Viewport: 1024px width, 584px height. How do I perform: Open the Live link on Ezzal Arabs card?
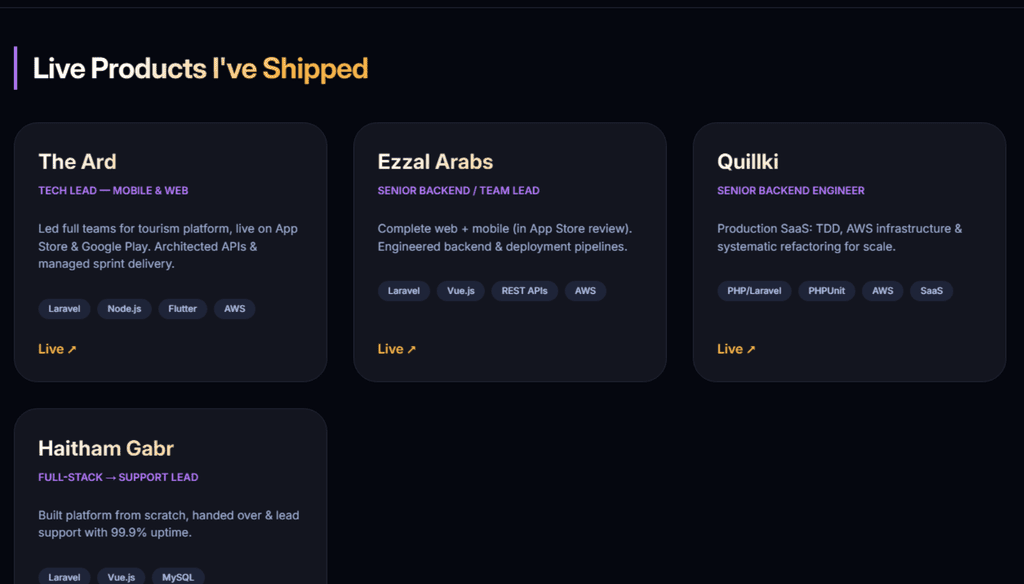click(x=396, y=349)
